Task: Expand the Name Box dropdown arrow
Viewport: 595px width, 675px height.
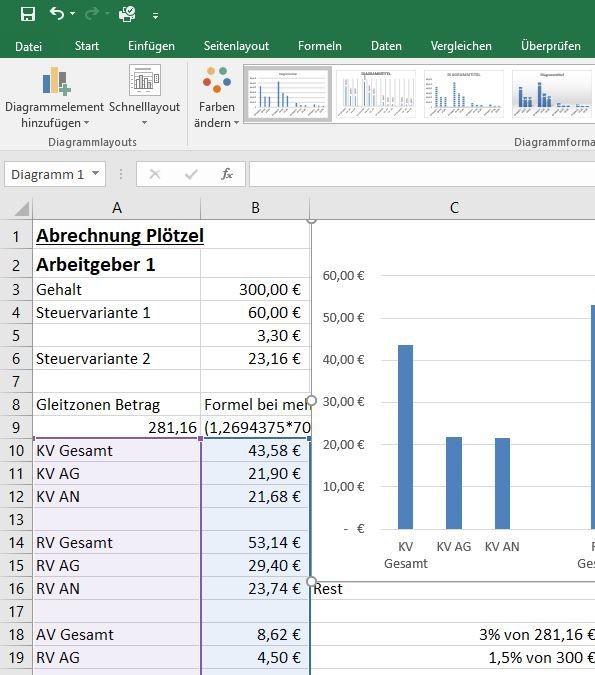Action: (96, 173)
